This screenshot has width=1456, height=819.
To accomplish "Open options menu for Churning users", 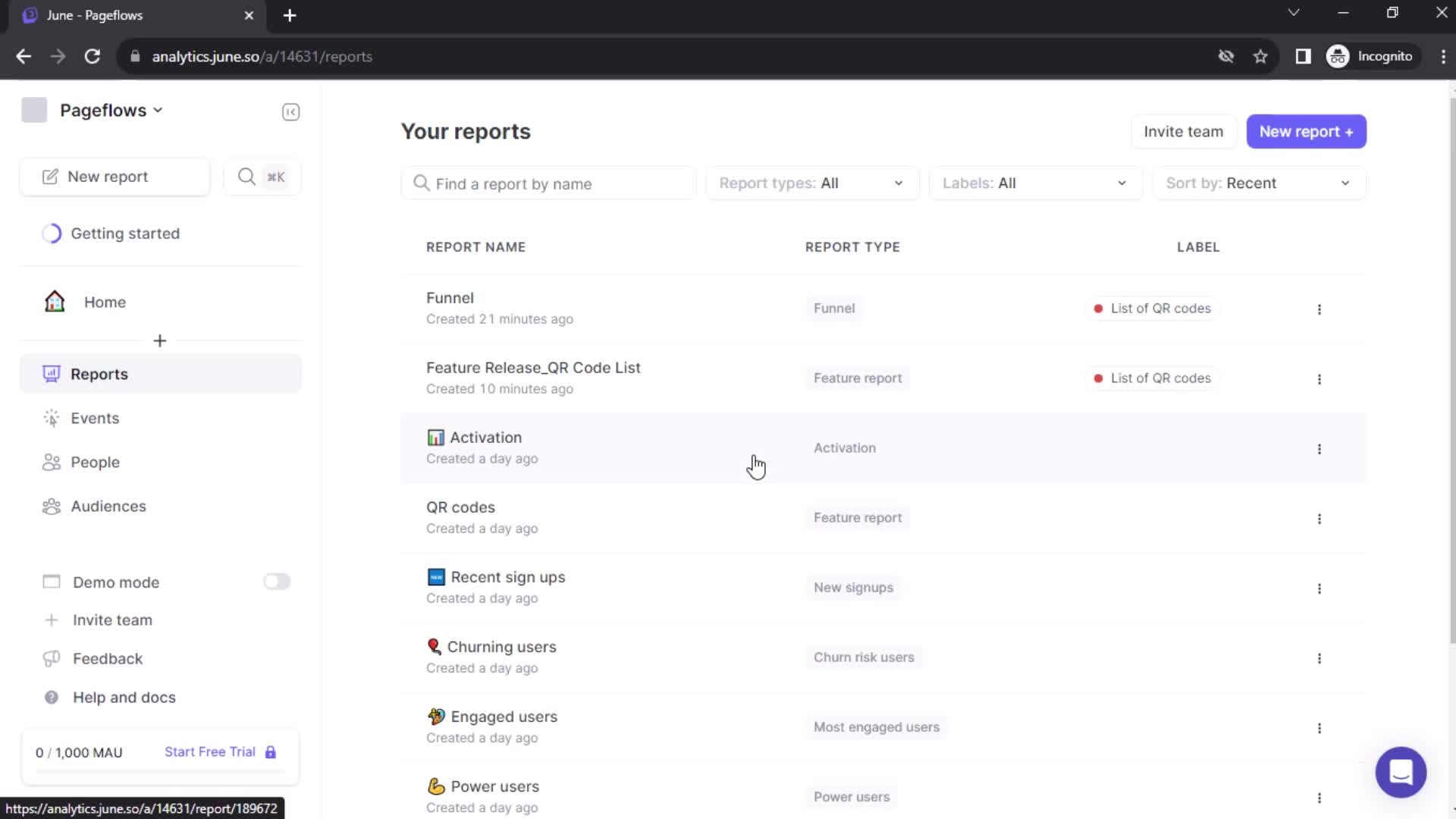I will 1319,658.
